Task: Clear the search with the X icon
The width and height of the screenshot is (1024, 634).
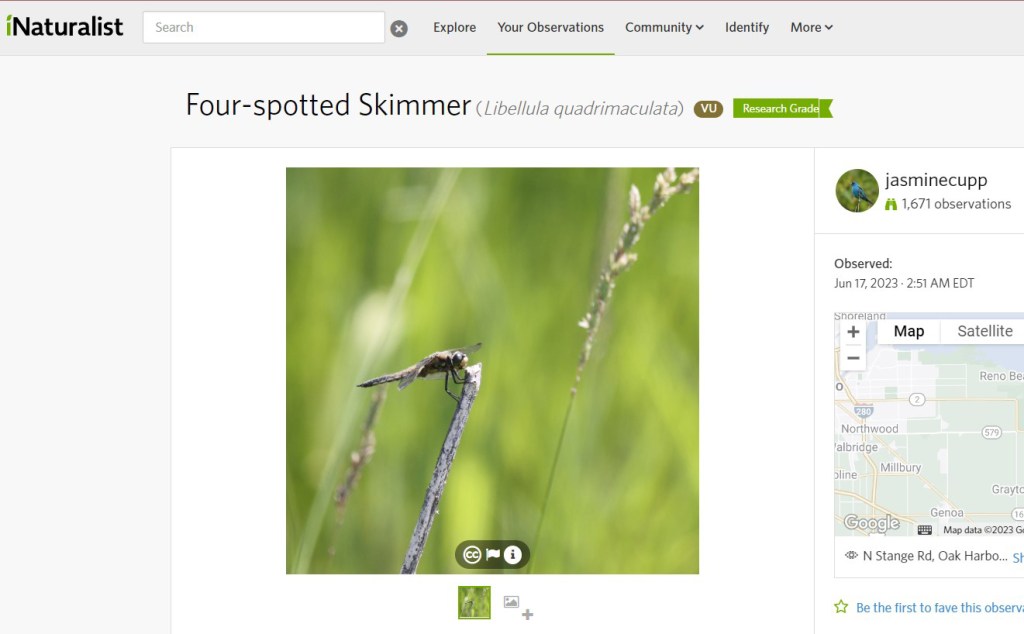Action: pyautogui.click(x=399, y=28)
